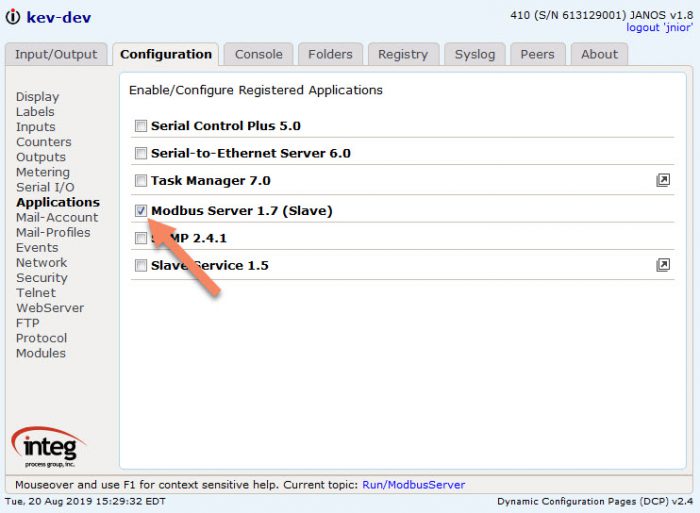Open the Run/ModbusServer help topic link
The height and width of the screenshot is (513, 700).
(x=413, y=484)
